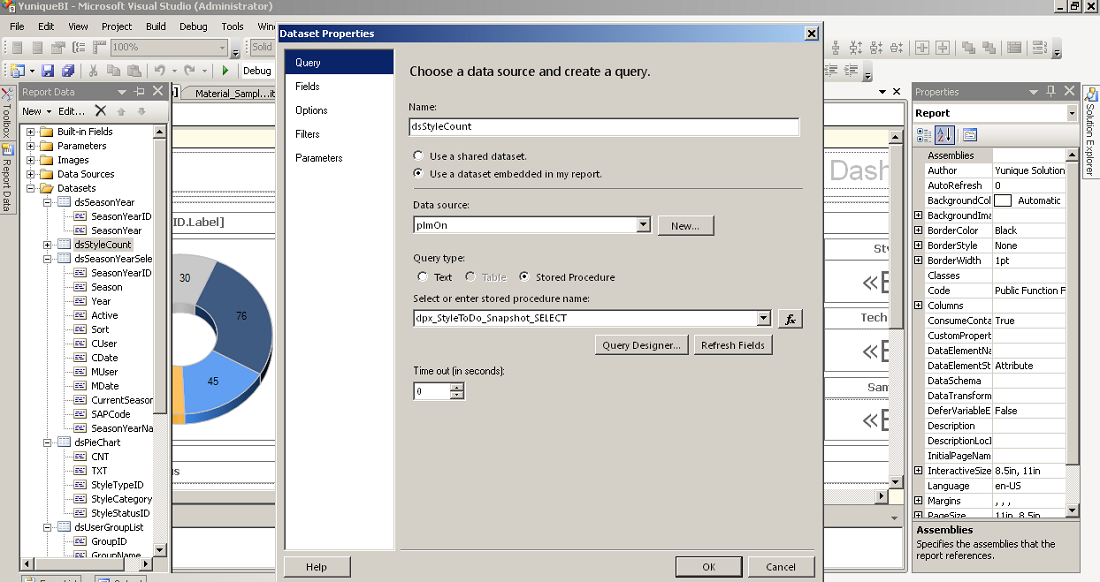Click the New... data source button
The width and height of the screenshot is (1100, 582).
(x=685, y=226)
